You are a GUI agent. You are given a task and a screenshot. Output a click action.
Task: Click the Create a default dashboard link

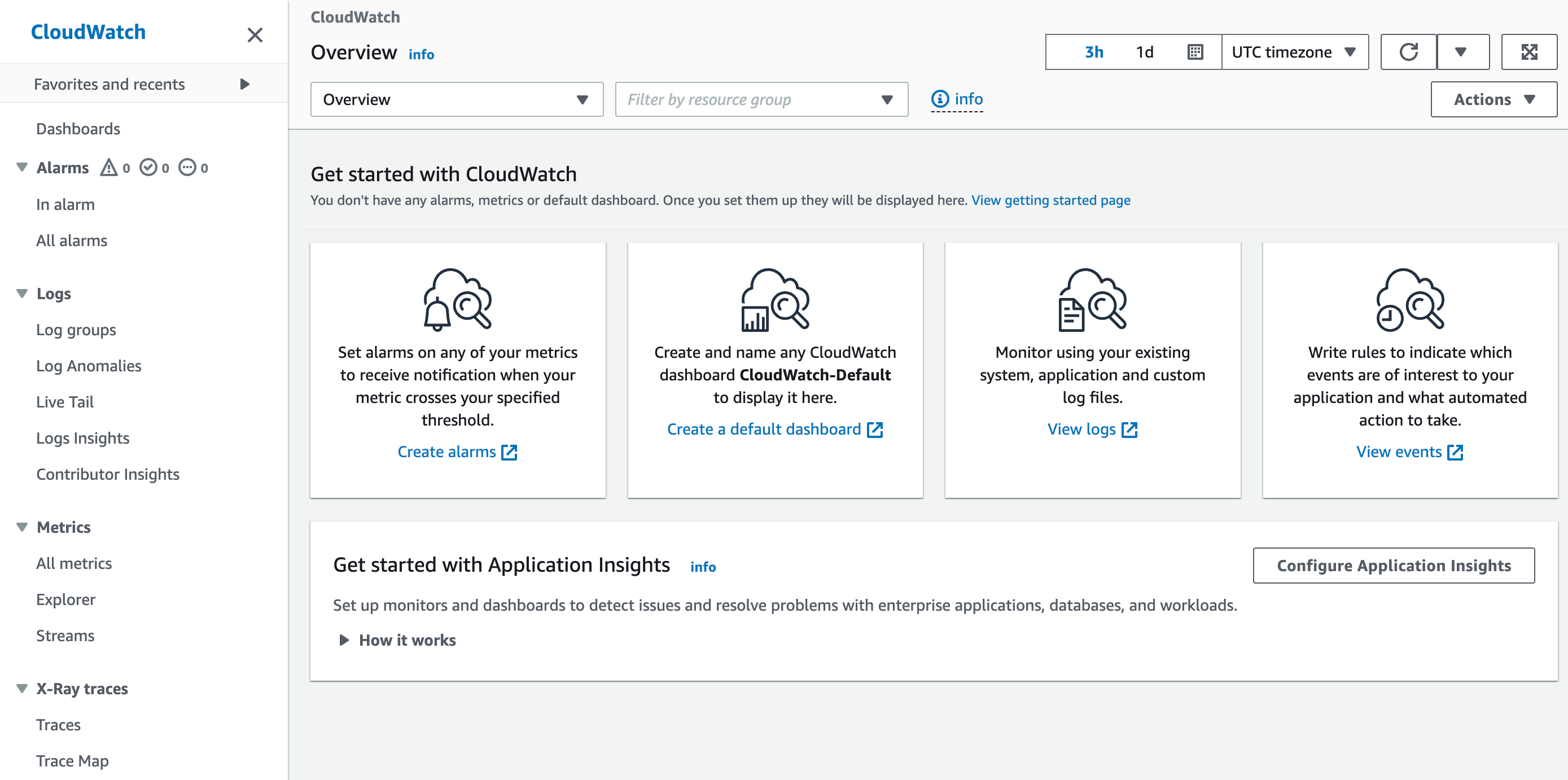coord(764,430)
